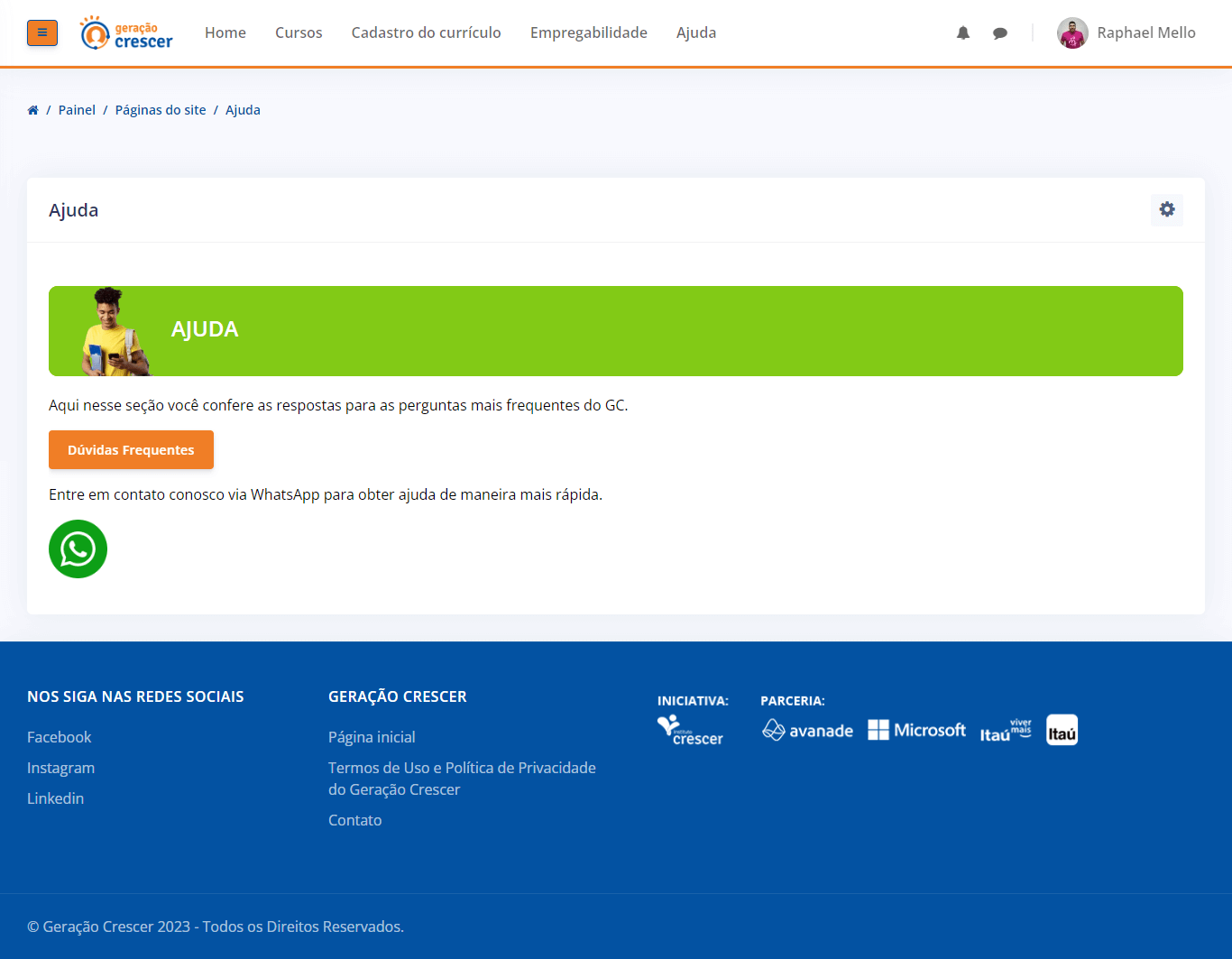This screenshot has height=959, width=1232.
Task: Click Raphael Mello's profile avatar
Action: point(1072,33)
